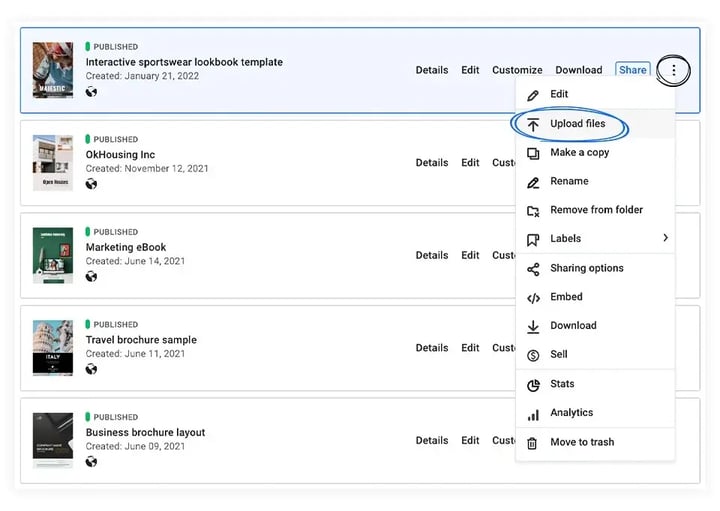
Task: Click the Travel brochure sample title
Action: [141, 340]
